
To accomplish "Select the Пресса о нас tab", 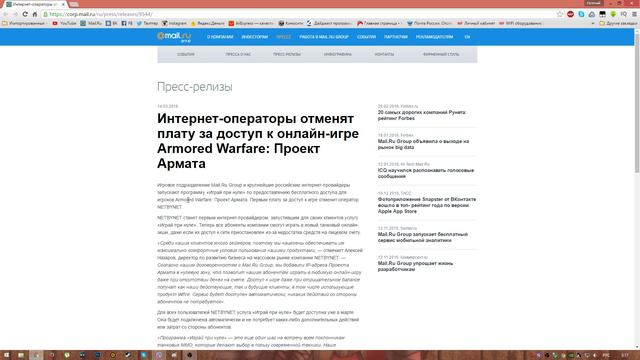I will [x=238, y=54].
